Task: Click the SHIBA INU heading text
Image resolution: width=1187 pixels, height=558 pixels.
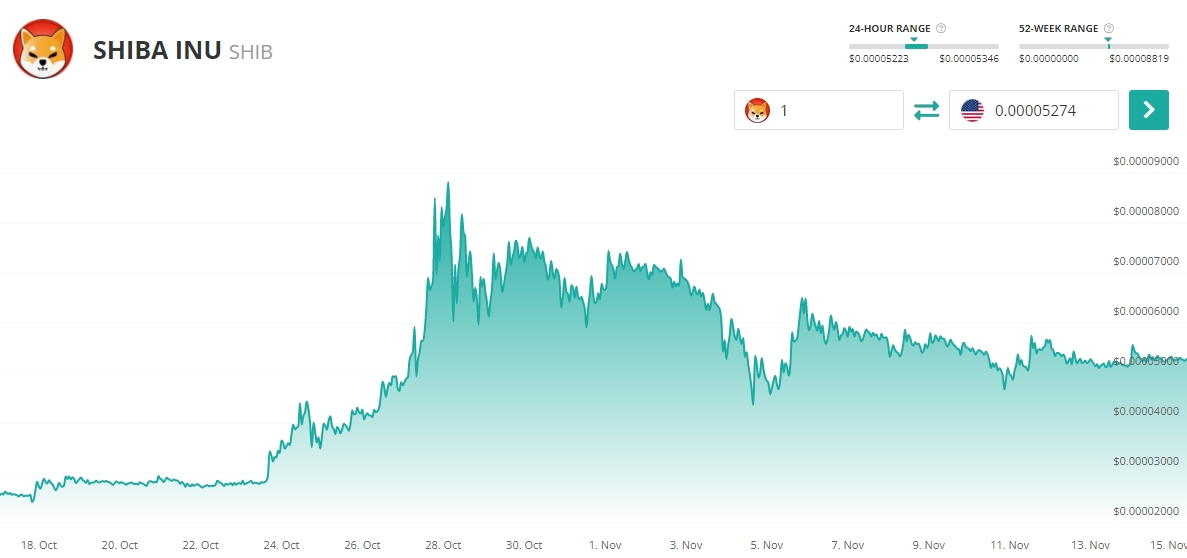Action: point(157,51)
